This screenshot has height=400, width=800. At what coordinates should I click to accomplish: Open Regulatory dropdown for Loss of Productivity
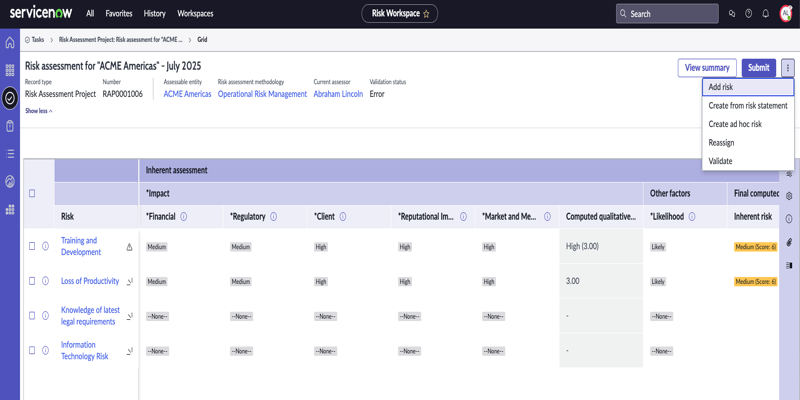coord(240,282)
